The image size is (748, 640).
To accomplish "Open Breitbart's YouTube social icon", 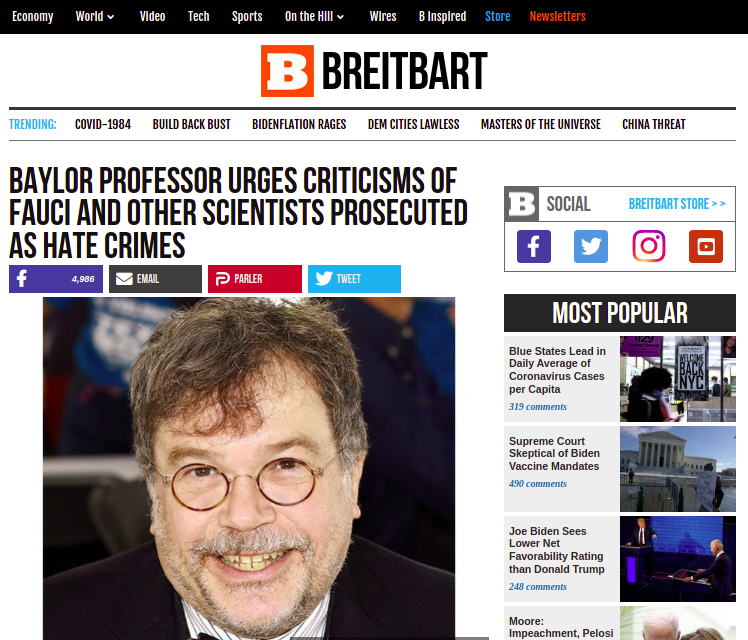I will 706,247.
